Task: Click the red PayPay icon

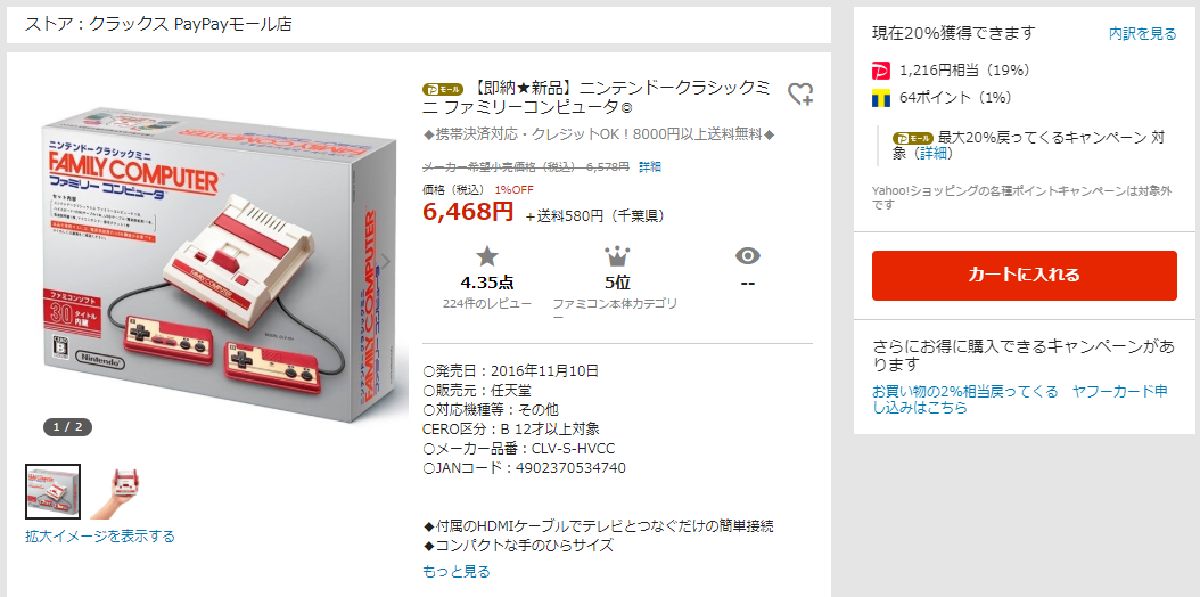Action: [881, 70]
